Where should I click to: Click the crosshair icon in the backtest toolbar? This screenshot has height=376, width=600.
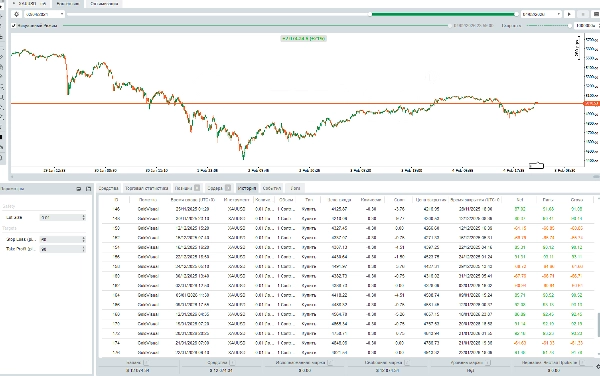pos(16,14)
